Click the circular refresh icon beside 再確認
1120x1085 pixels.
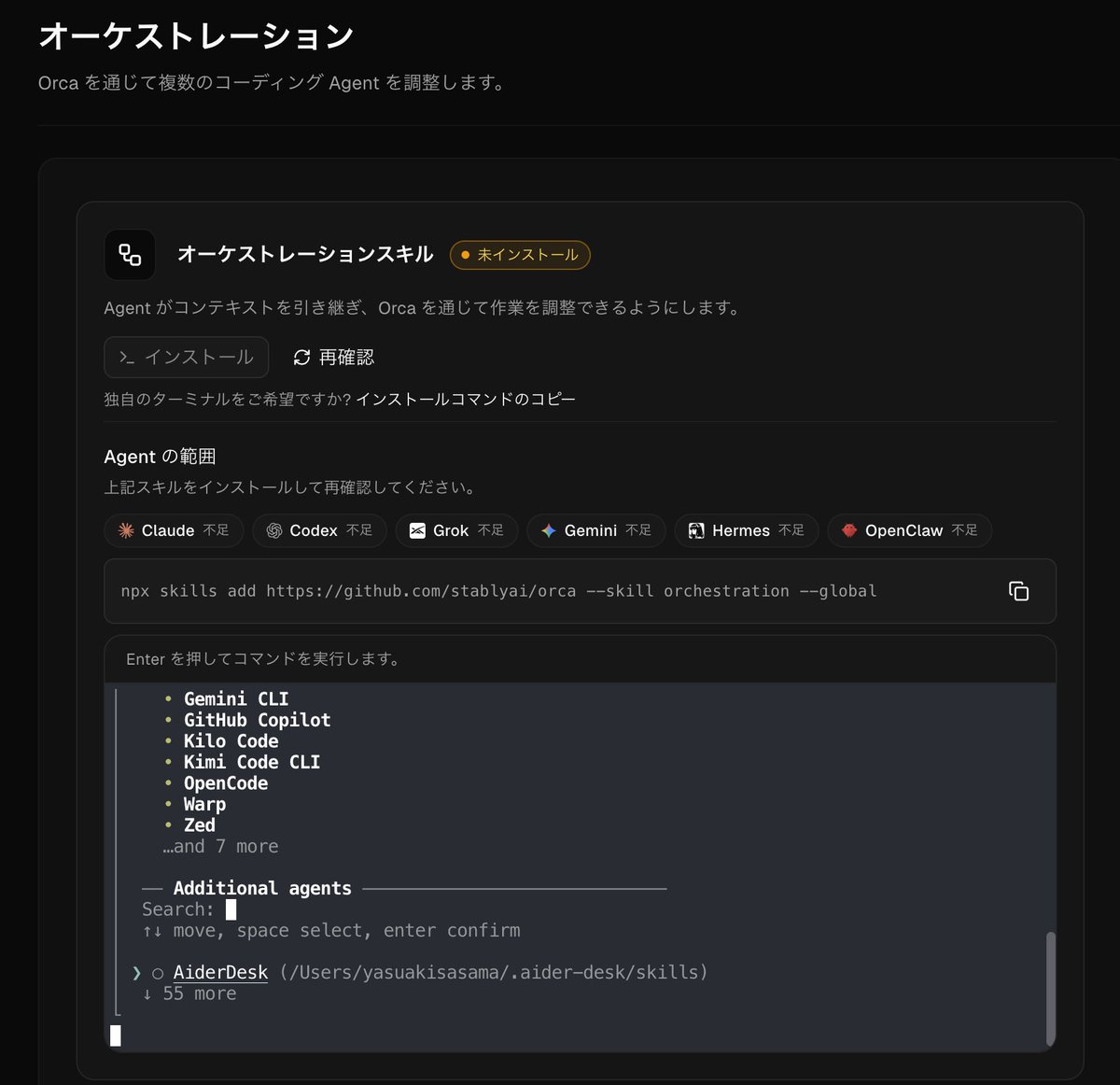coord(301,357)
